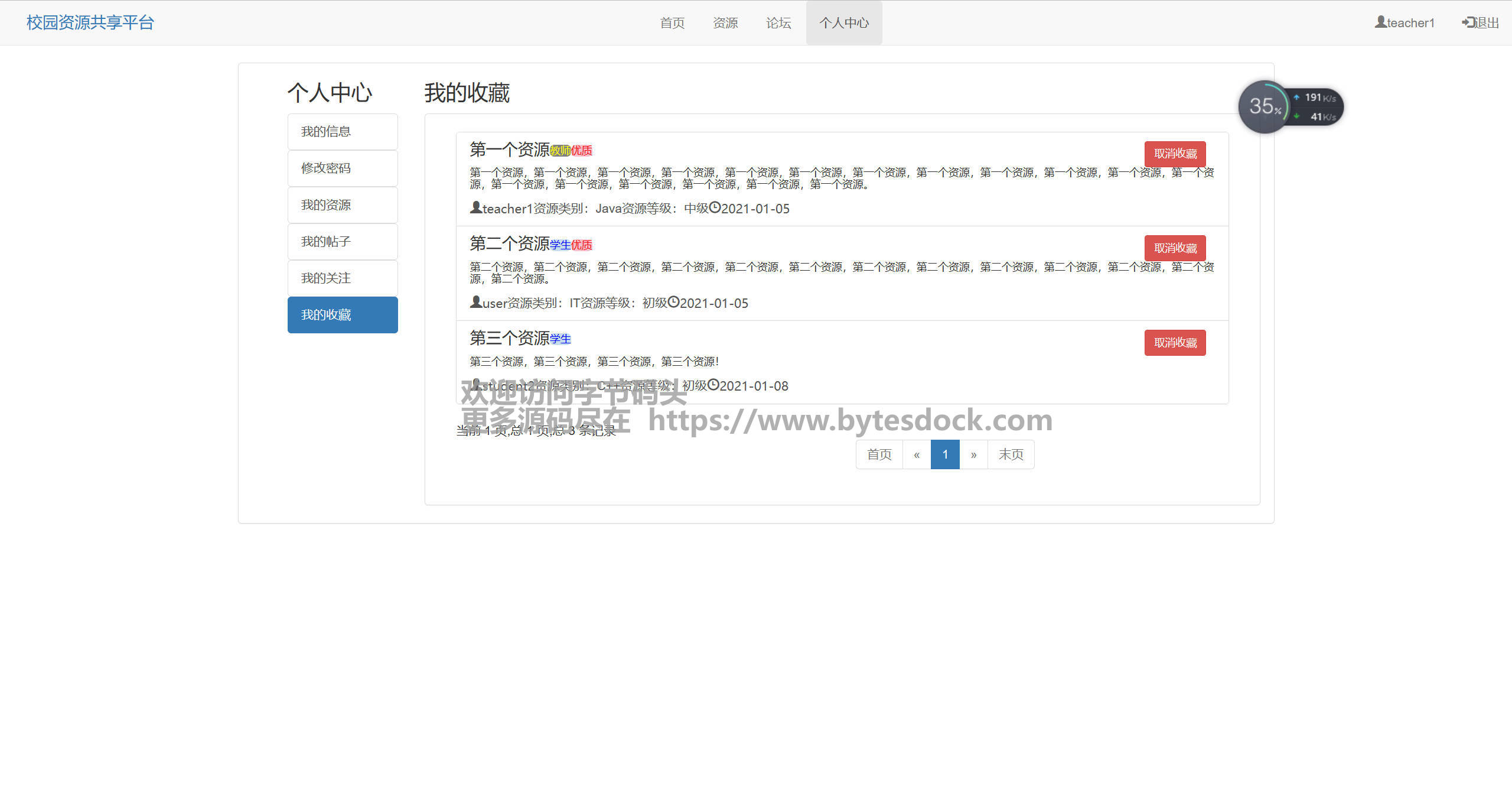The height and width of the screenshot is (812, 1512).
Task: Go to next page with » button
Action: click(973, 454)
